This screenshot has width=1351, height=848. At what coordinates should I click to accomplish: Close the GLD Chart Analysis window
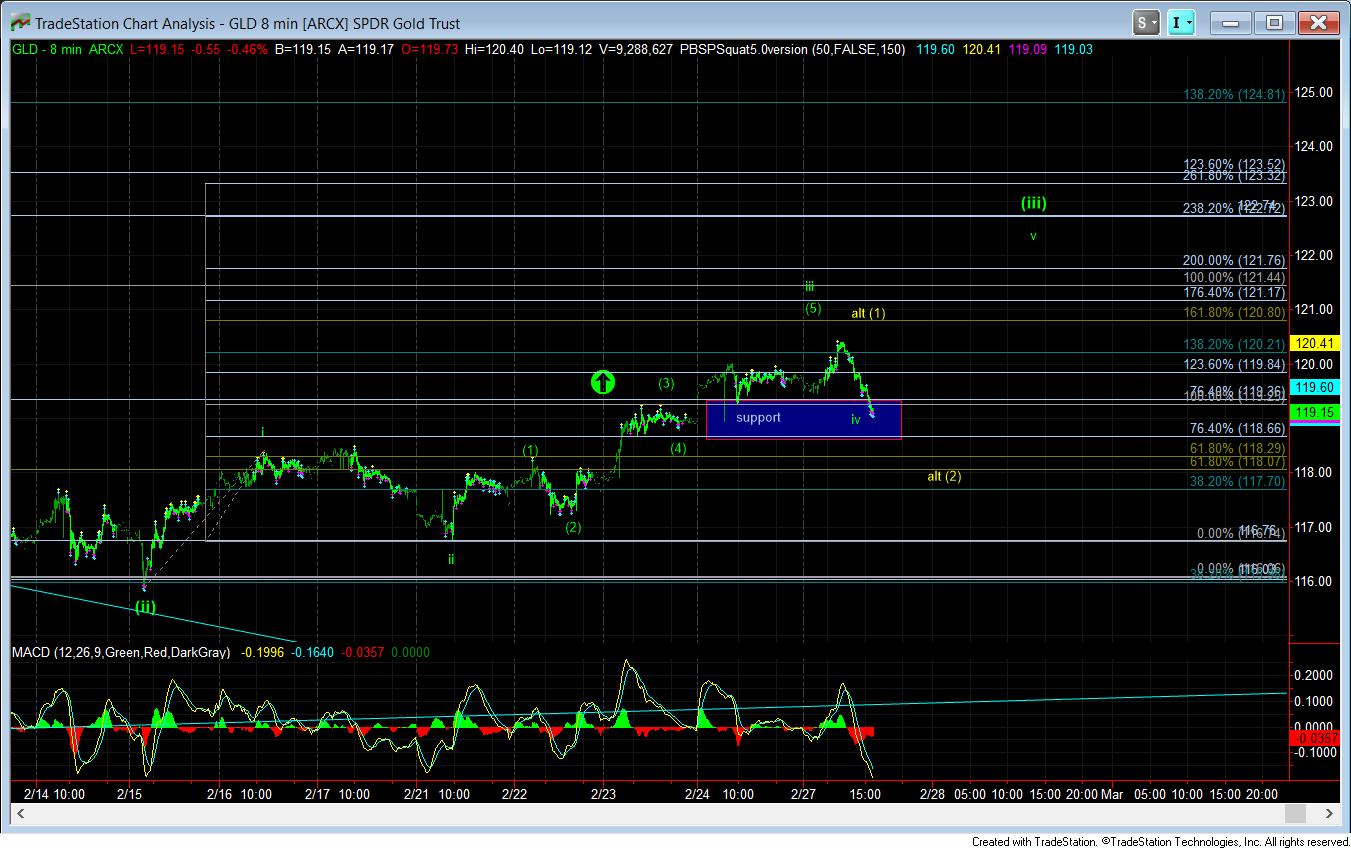[1318, 22]
